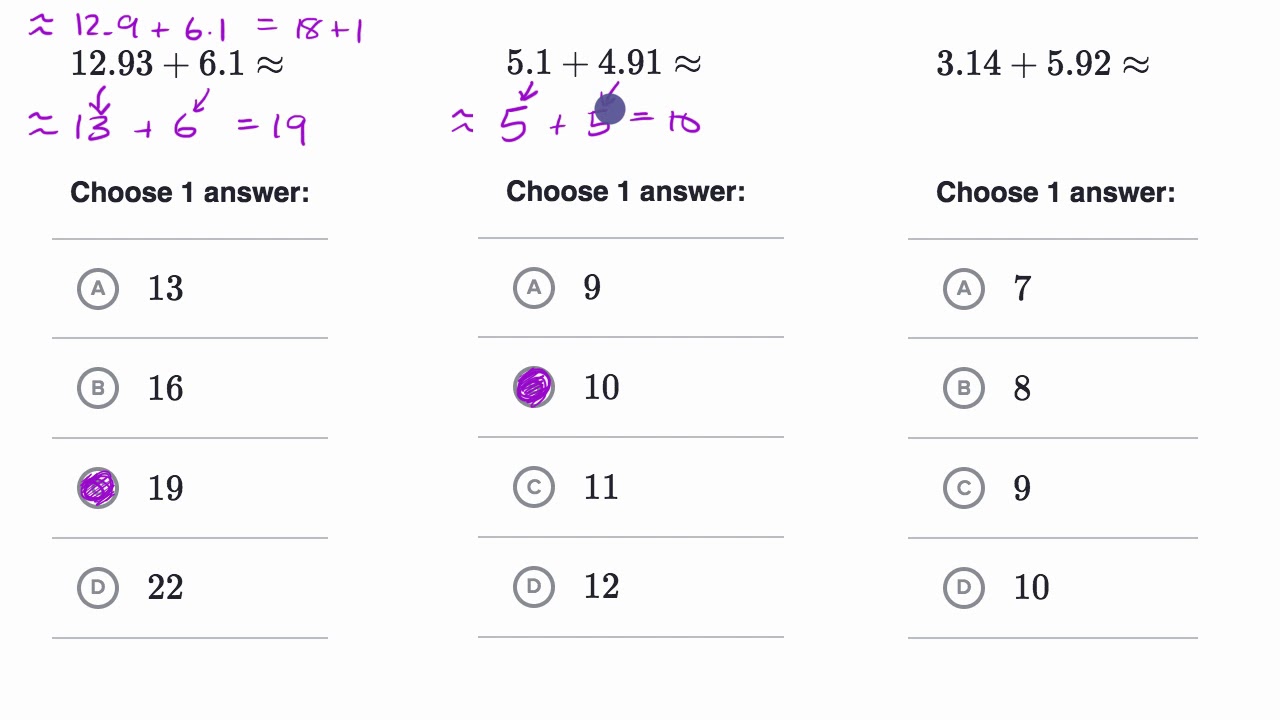Click the handwritten "12.9 + 6.1 = 18+1" note

(x=195, y=27)
